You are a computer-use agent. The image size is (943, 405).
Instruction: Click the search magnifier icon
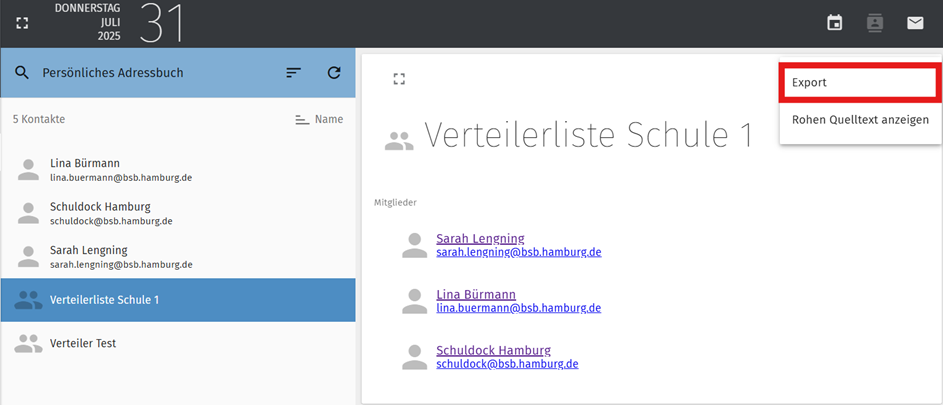pos(22,73)
